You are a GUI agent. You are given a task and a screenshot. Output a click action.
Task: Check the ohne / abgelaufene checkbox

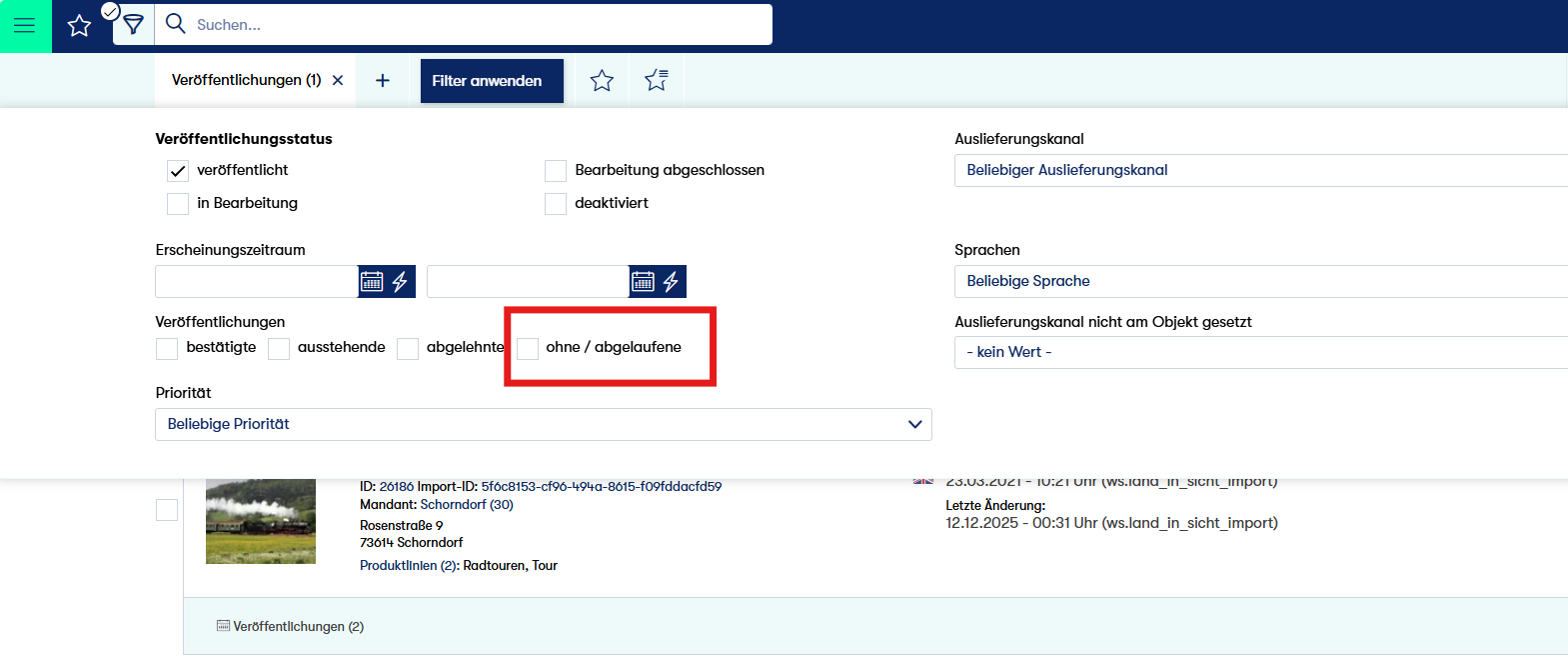528,348
